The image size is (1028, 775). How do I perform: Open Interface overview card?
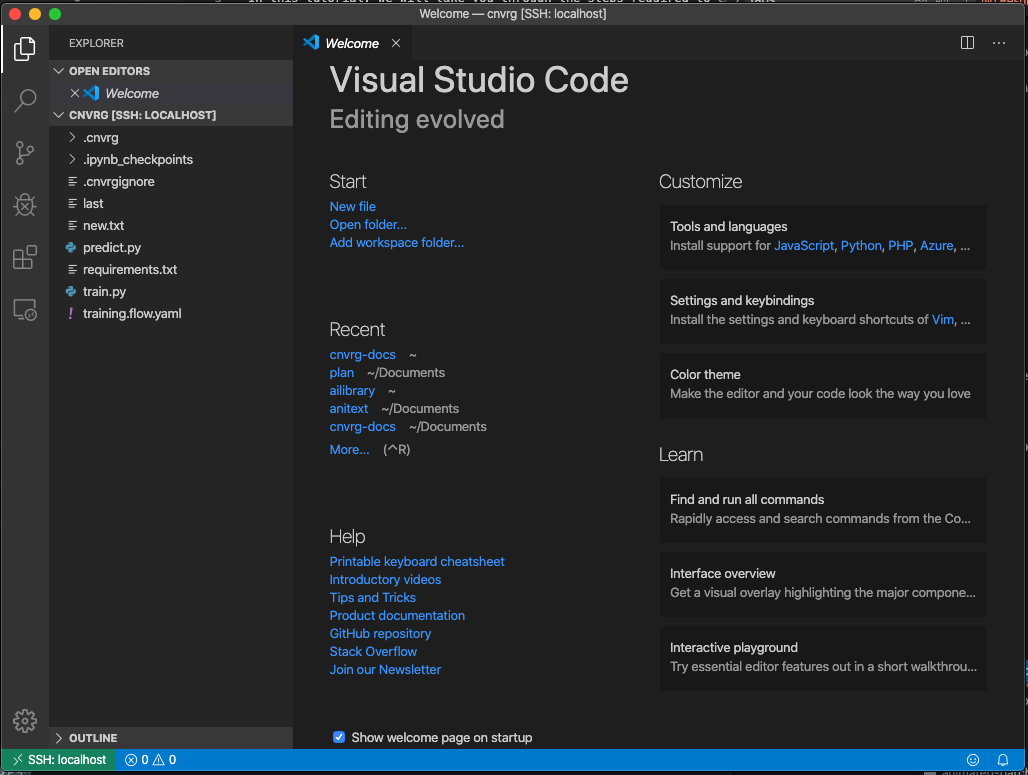pos(823,584)
